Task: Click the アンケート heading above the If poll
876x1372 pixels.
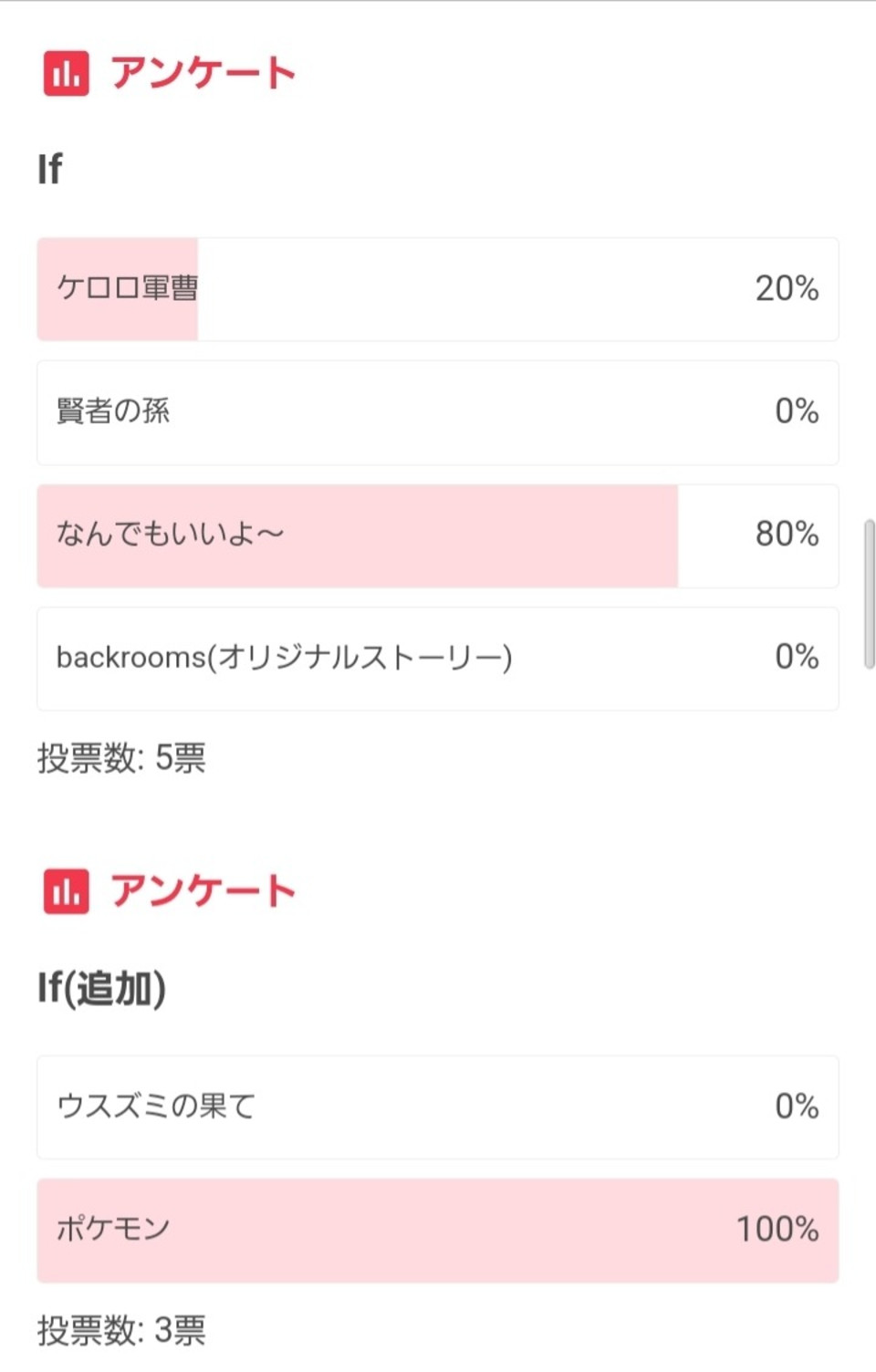Action: (x=203, y=73)
